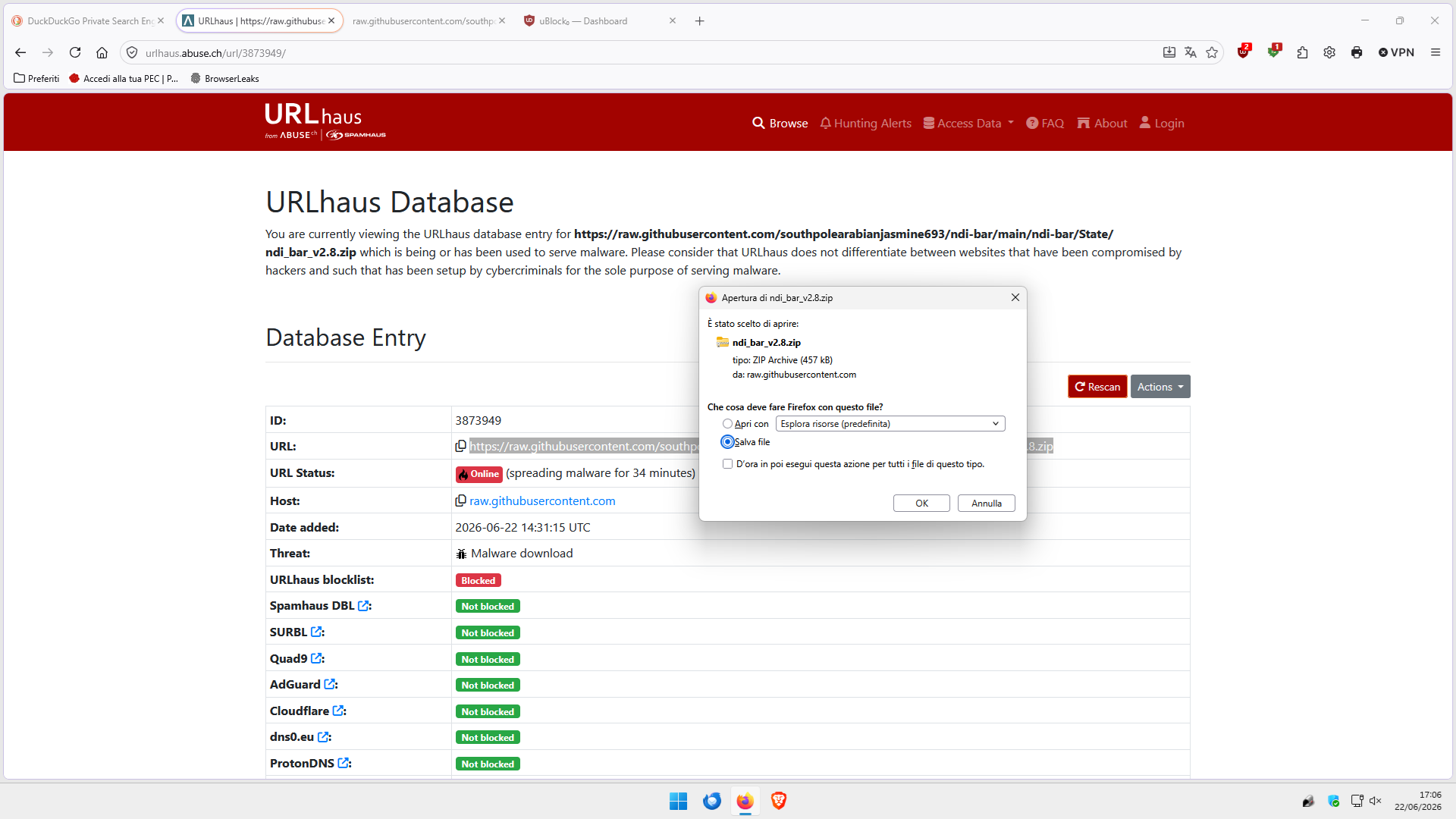Copy the host with the clipboard icon
This screenshot has height=819, width=1456.
[460, 501]
